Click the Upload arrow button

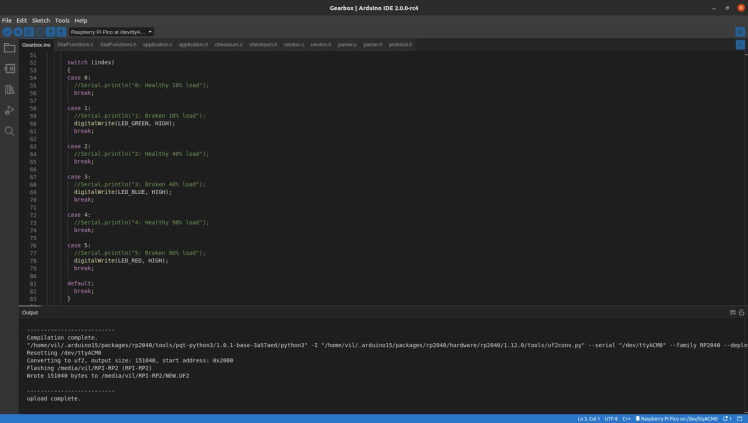click(17, 32)
